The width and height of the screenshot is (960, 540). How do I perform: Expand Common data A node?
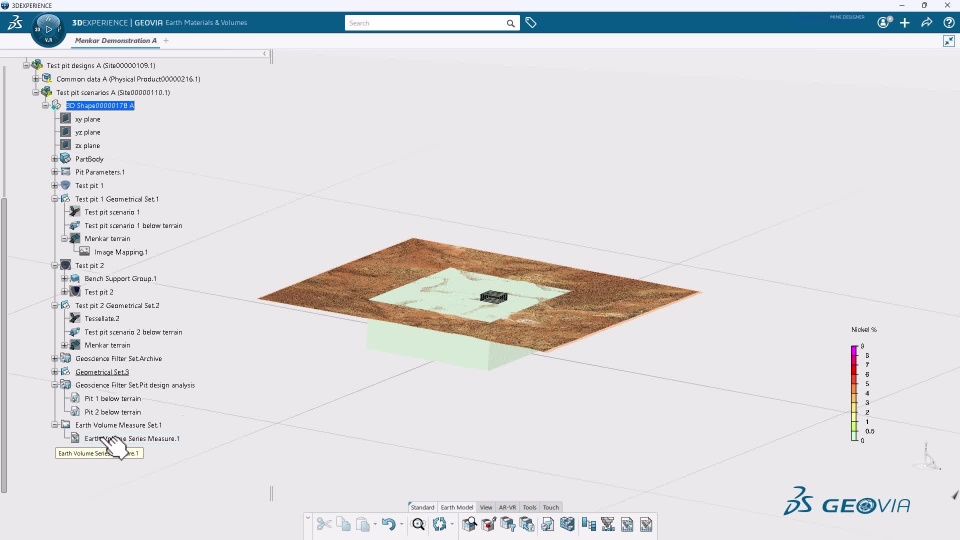pyautogui.click(x=36, y=79)
